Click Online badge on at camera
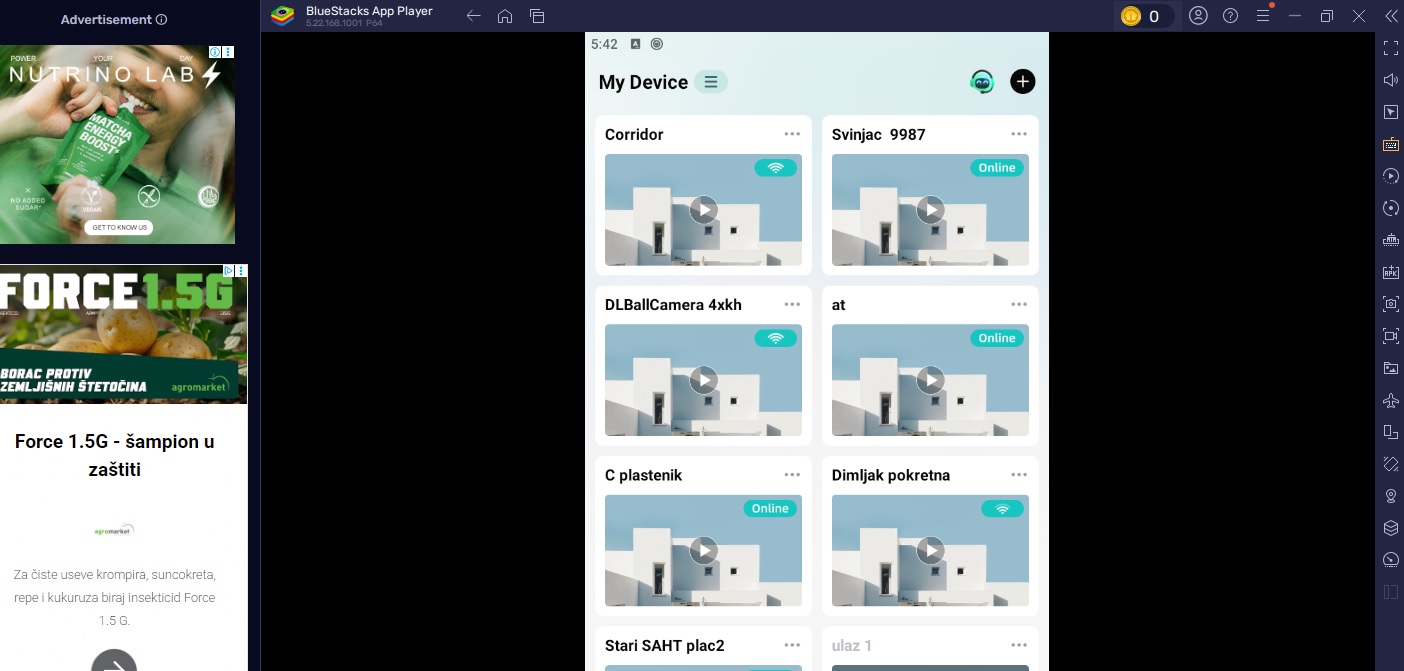 click(x=997, y=338)
